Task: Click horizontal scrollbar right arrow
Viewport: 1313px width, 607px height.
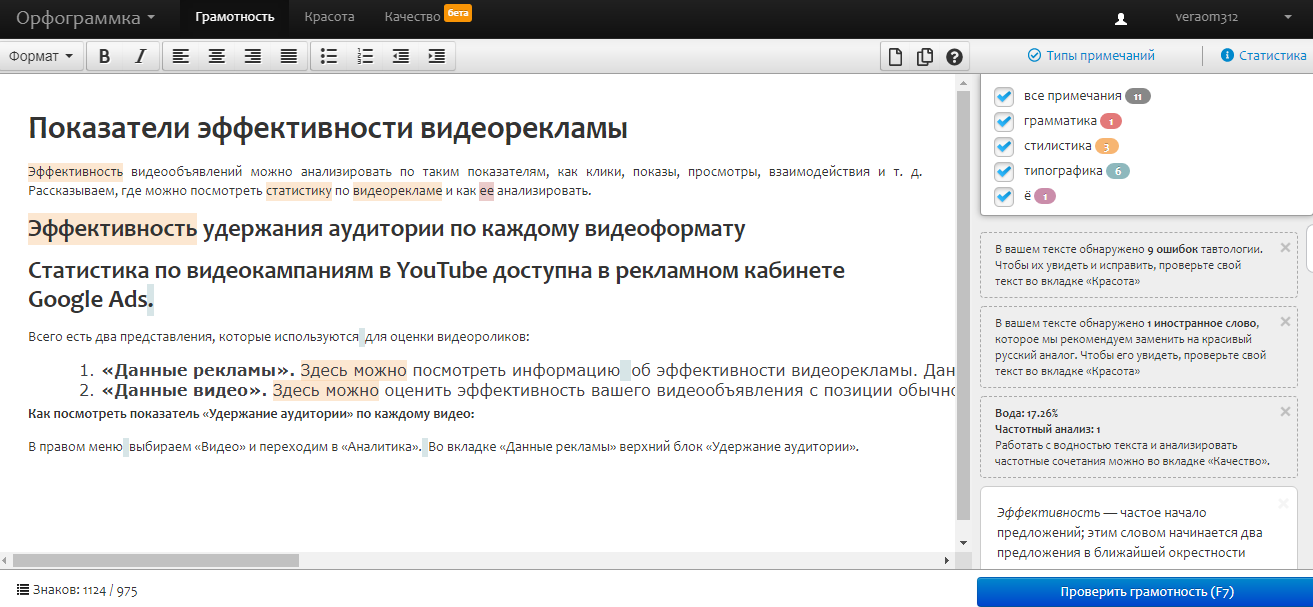Action: click(949, 560)
